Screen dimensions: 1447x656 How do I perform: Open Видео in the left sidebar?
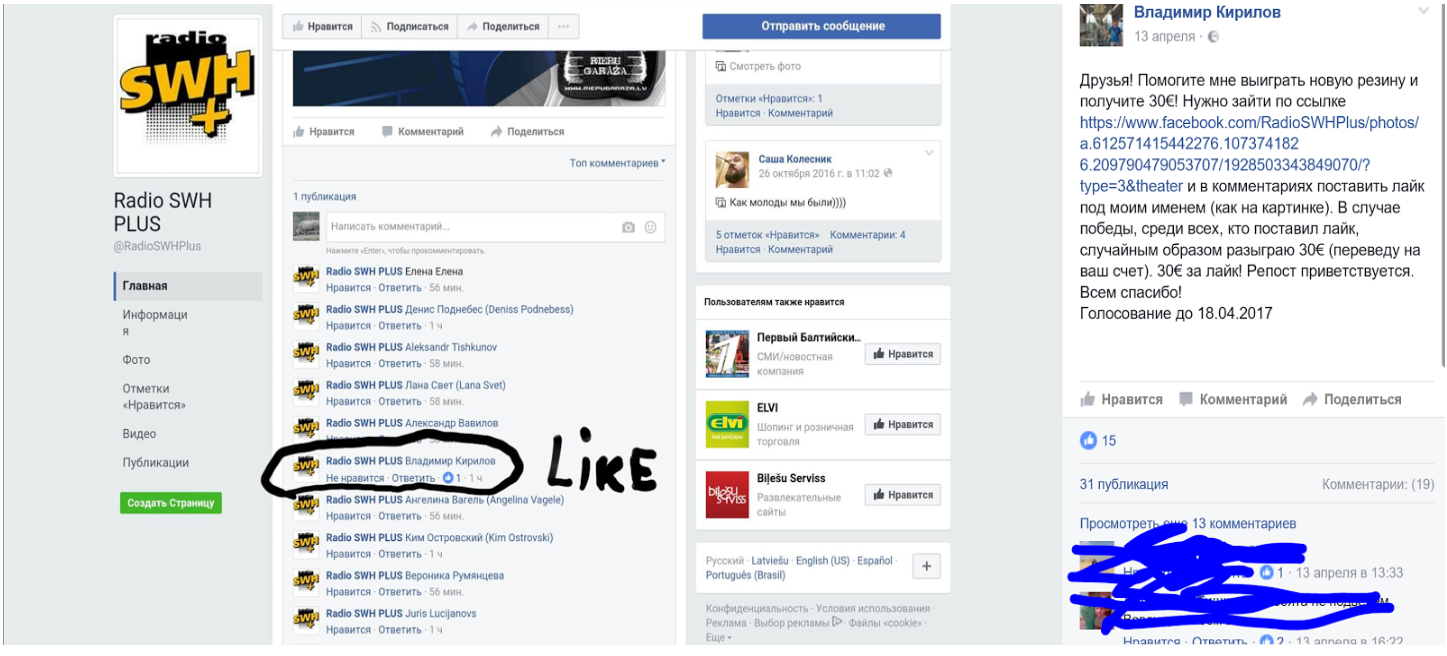140,434
